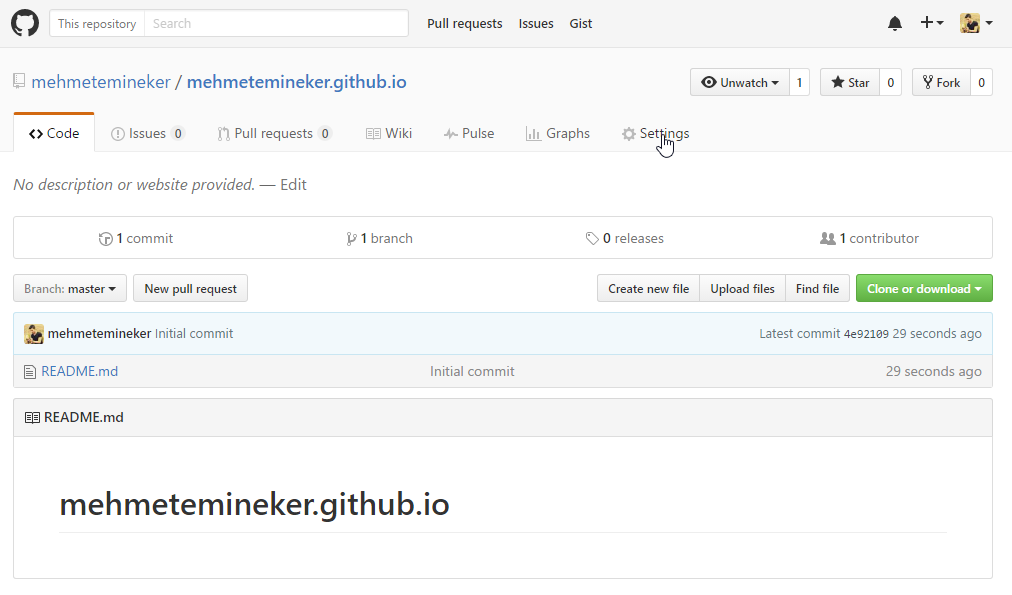
Task: Focus the repository Search field
Action: 276,23
